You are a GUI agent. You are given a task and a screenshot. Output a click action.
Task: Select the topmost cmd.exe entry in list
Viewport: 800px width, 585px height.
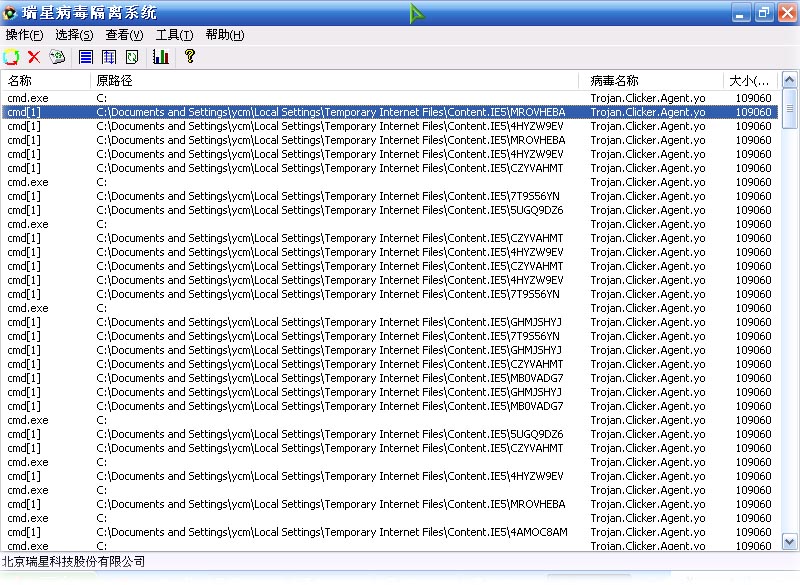[390, 98]
